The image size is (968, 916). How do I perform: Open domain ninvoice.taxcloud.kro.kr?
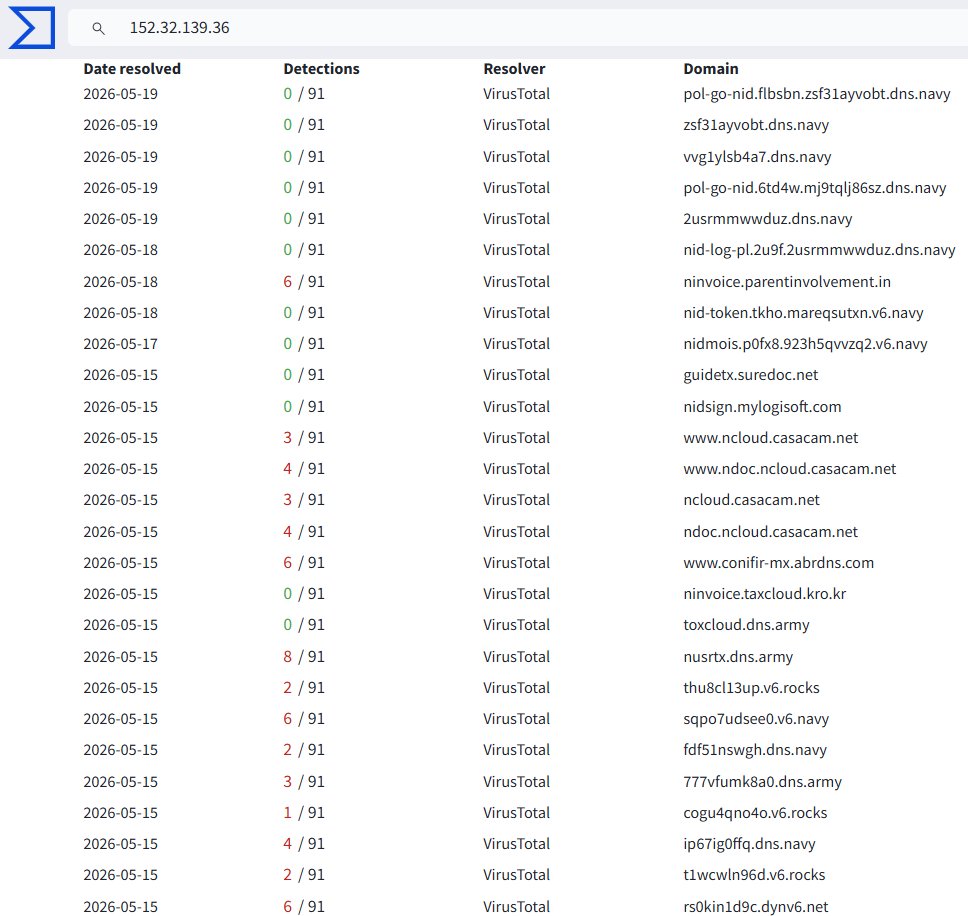click(764, 593)
